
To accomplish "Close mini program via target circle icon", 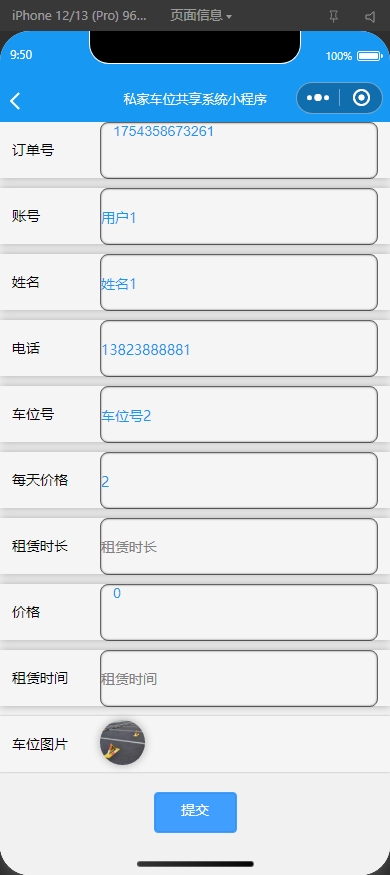I will [x=362, y=98].
